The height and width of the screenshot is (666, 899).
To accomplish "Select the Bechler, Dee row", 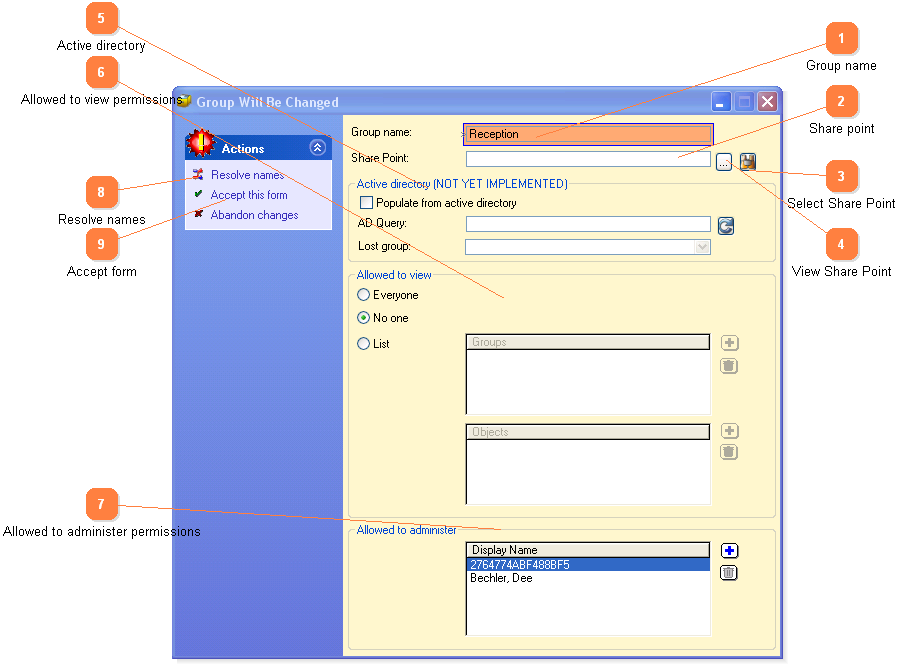I will pos(588,578).
